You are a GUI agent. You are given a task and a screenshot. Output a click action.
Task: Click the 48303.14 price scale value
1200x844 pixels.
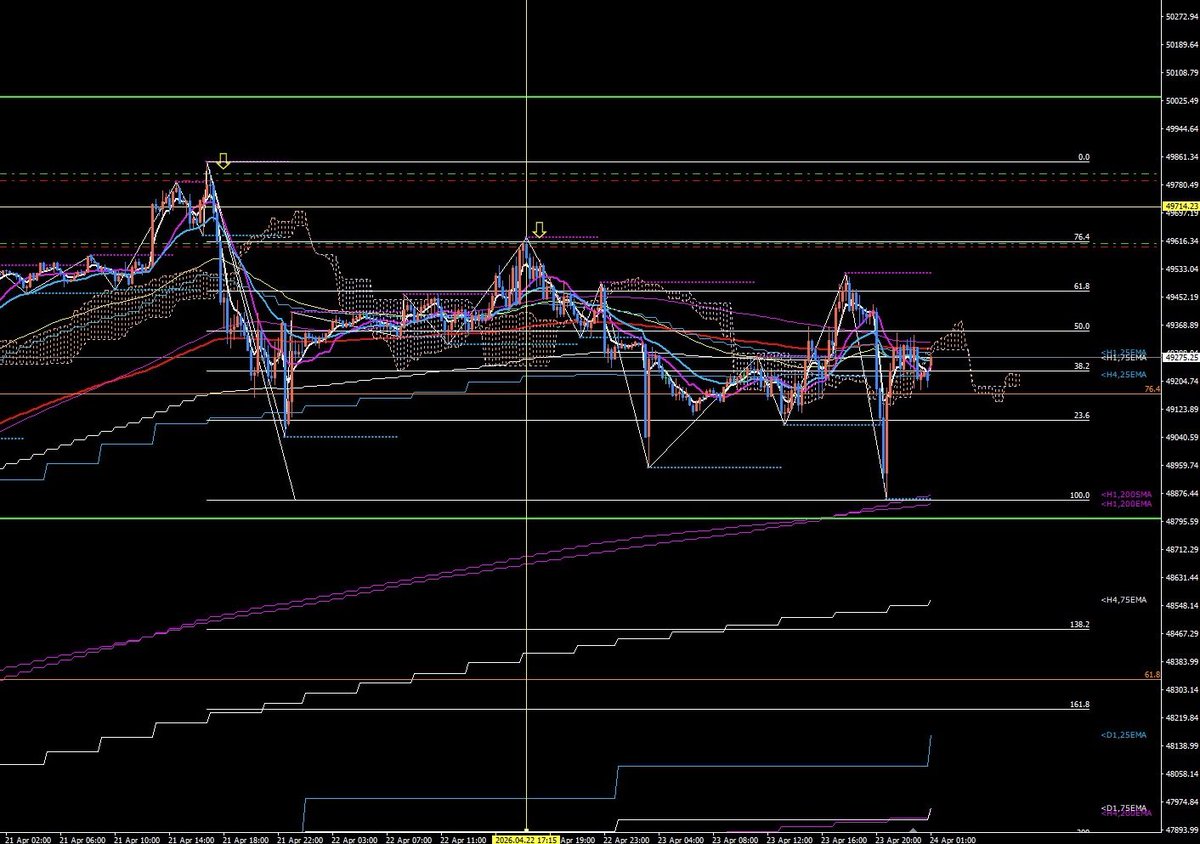[1181, 690]
